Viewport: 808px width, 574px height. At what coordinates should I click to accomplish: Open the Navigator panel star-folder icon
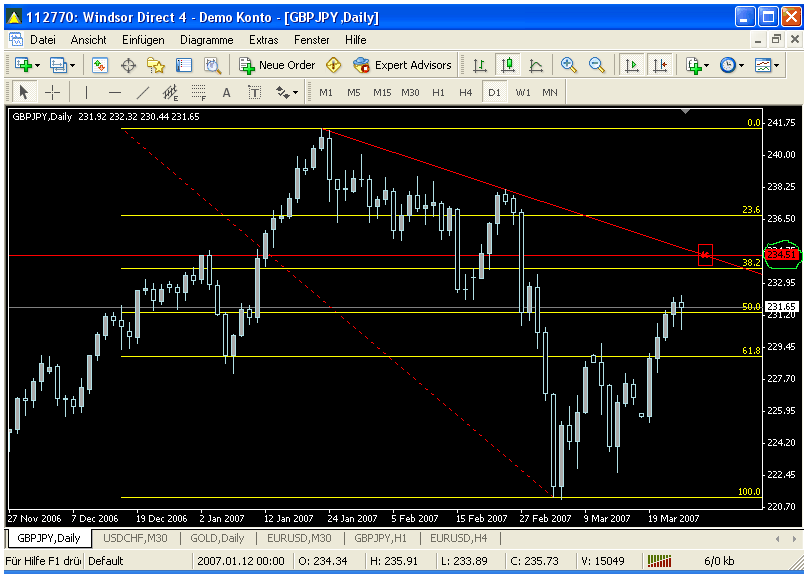click(x=156, y=65)
